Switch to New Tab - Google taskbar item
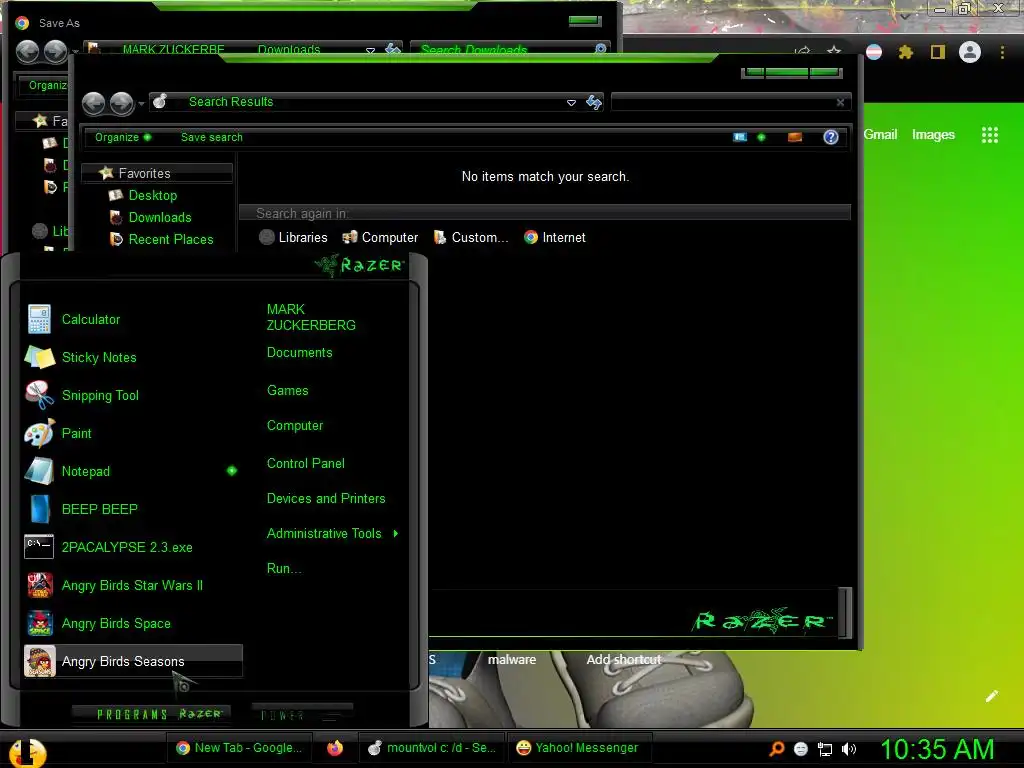Viewport: 1024px width, 768px height. (x=239, y=748)
